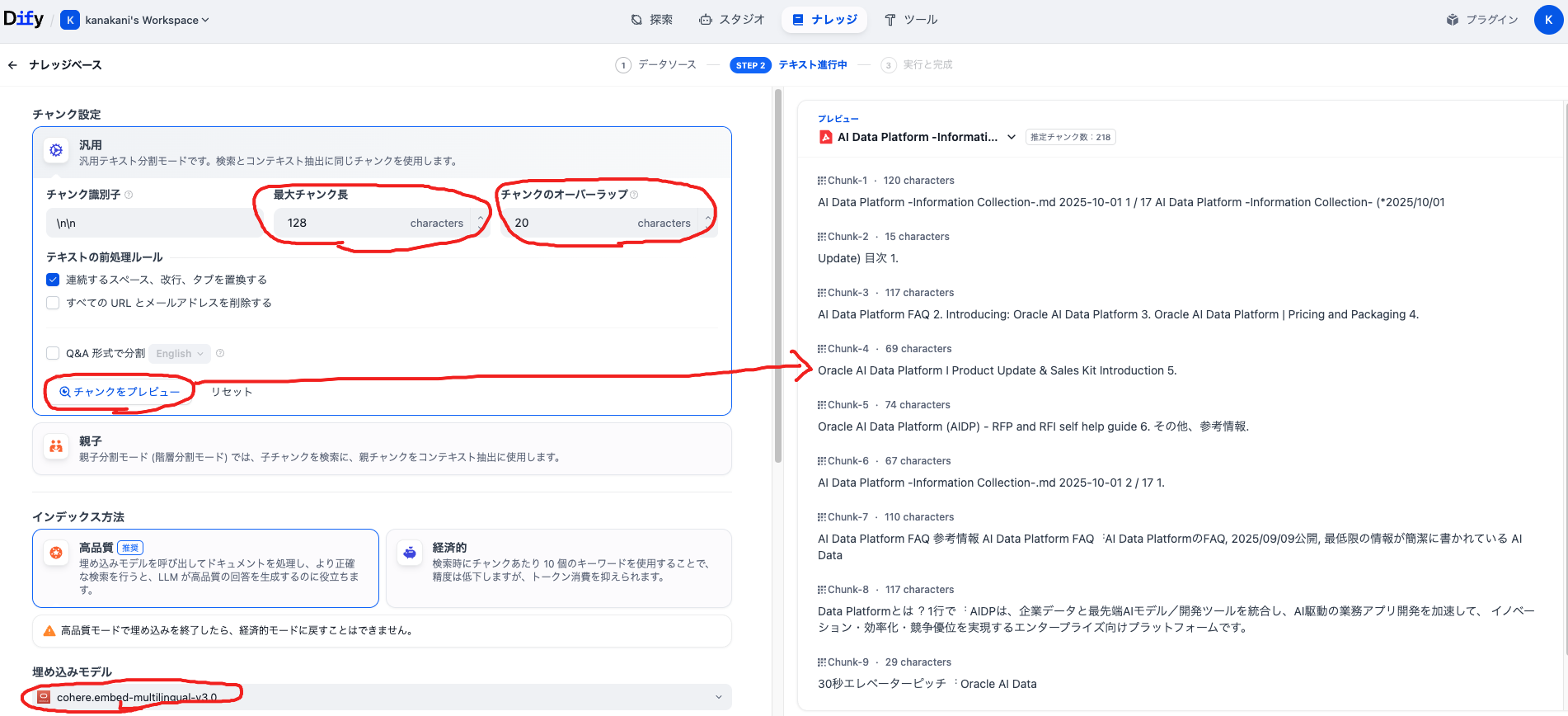
Task: Click the チャンク識別子 help icon
Action: click(x=129, y=195)
